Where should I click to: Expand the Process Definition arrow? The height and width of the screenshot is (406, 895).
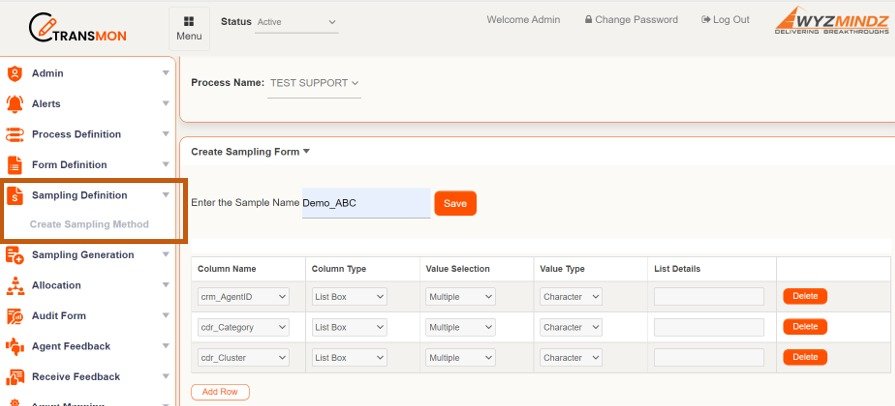pyautogui.click(x=166, y=134)
